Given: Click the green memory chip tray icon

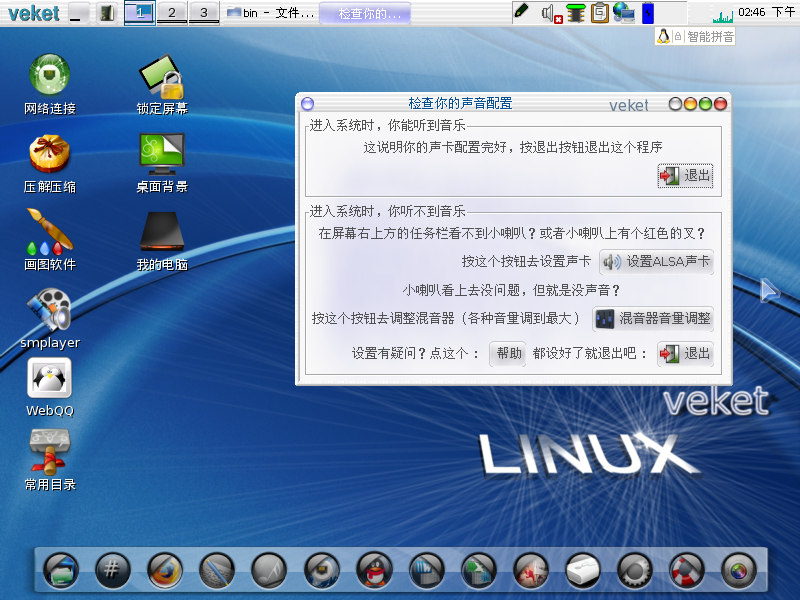Looking at the screenshot, I should coord(576,13).
